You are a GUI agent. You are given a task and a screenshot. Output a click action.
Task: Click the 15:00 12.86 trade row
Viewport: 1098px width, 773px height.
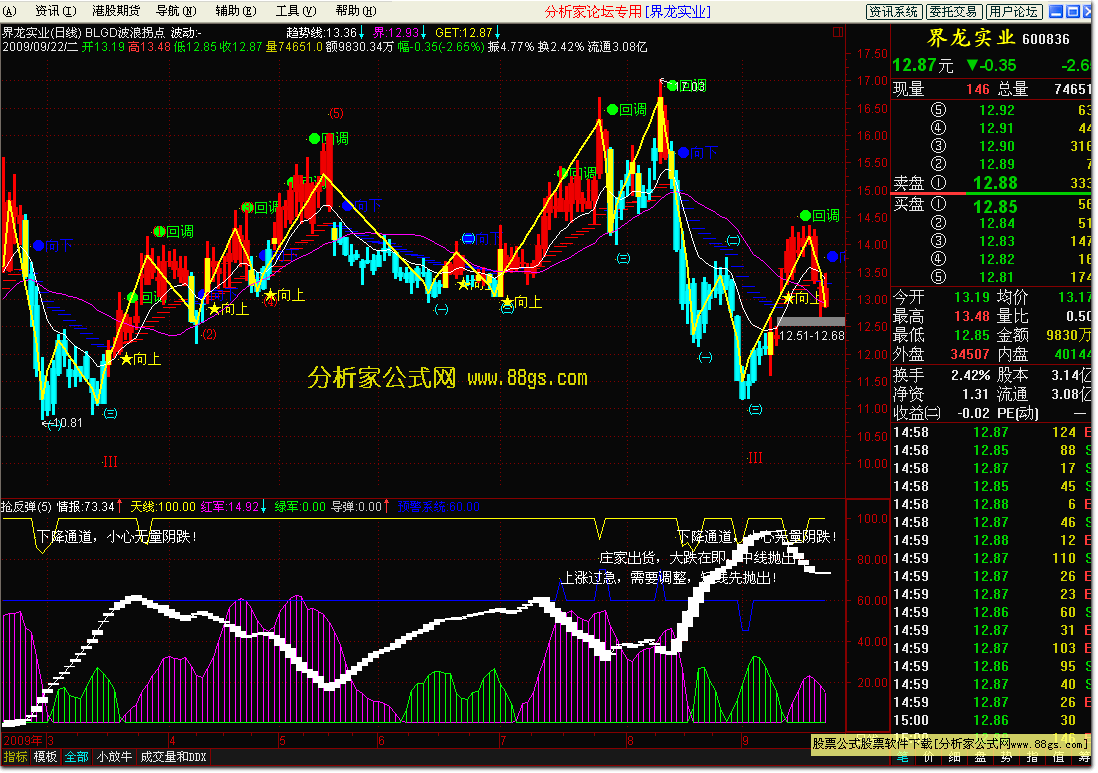tap(991, 720)
